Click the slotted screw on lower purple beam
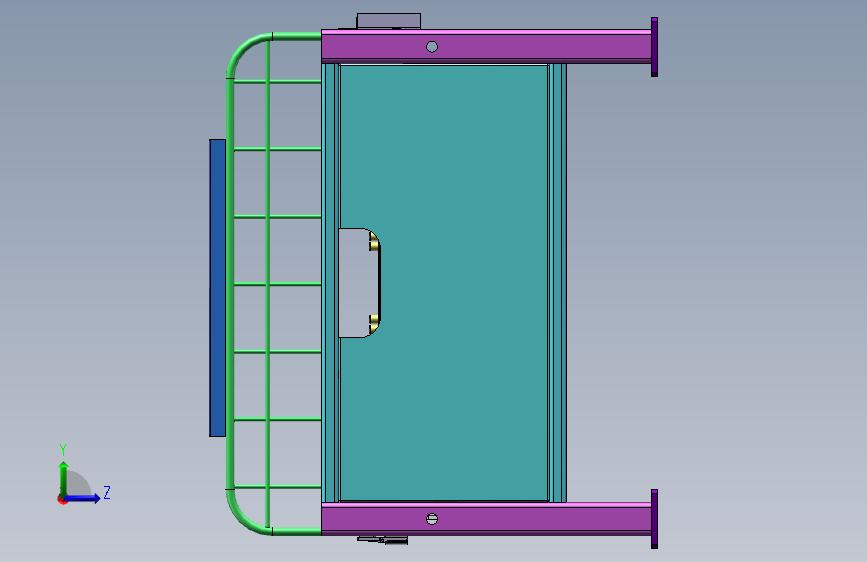The width and height of the screenshot is (867, 562). coord(432,519)
